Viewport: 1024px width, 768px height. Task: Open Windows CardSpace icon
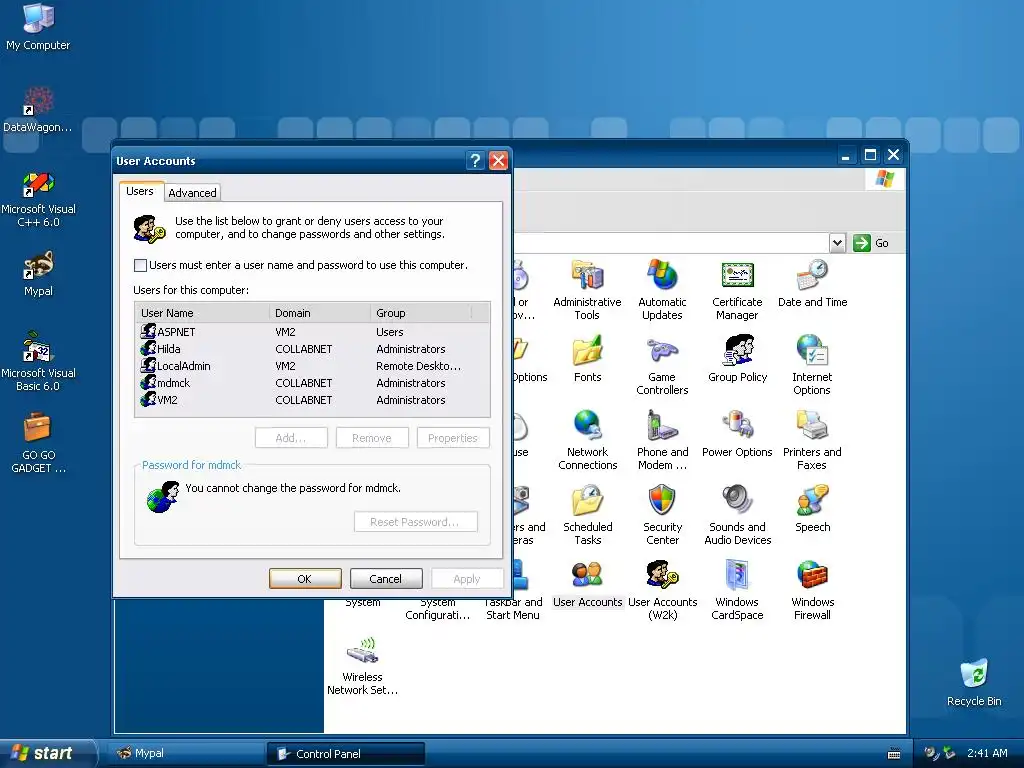point(737,590)
